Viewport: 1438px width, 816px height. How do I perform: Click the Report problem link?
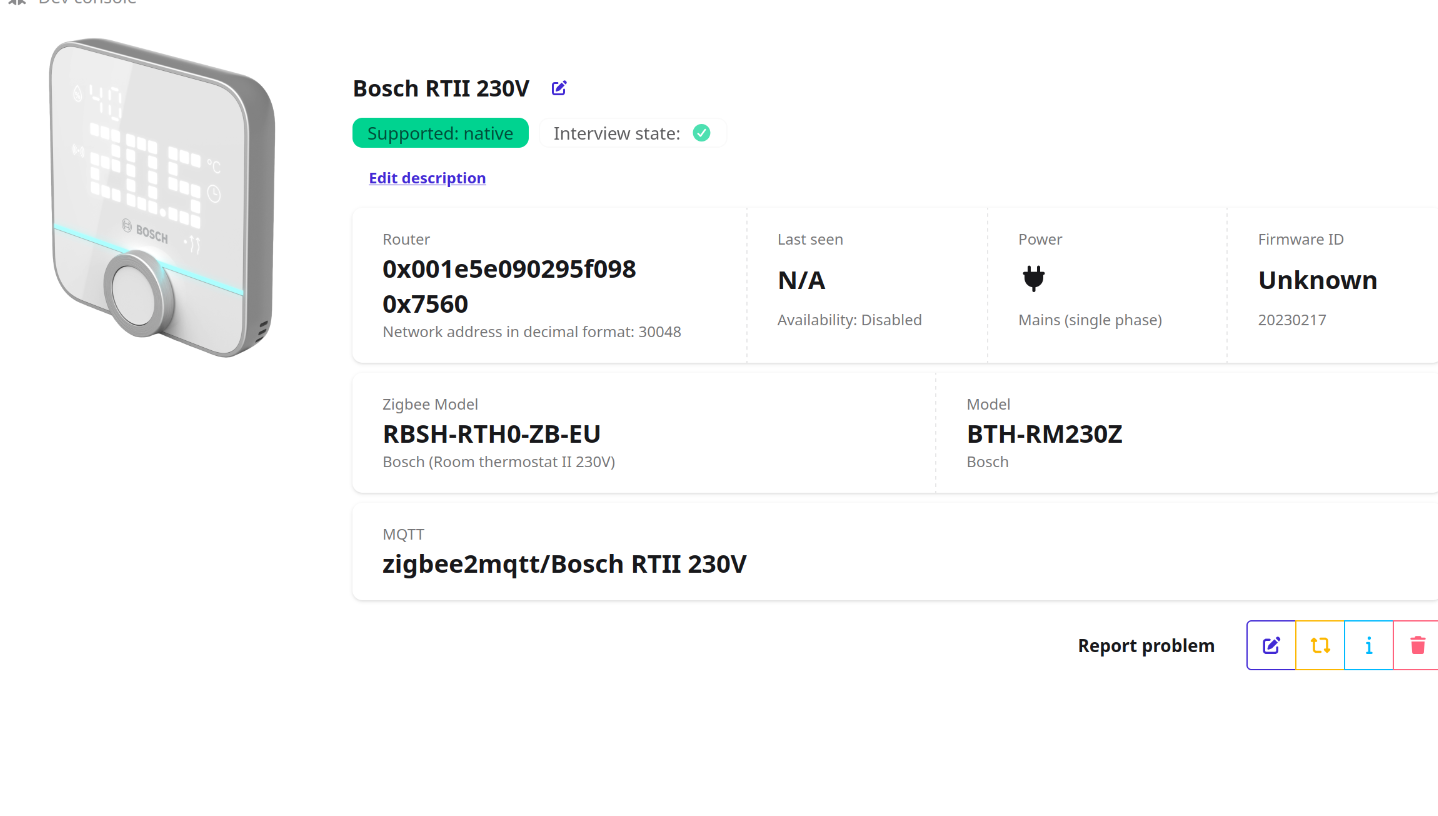coord(1146,646)
